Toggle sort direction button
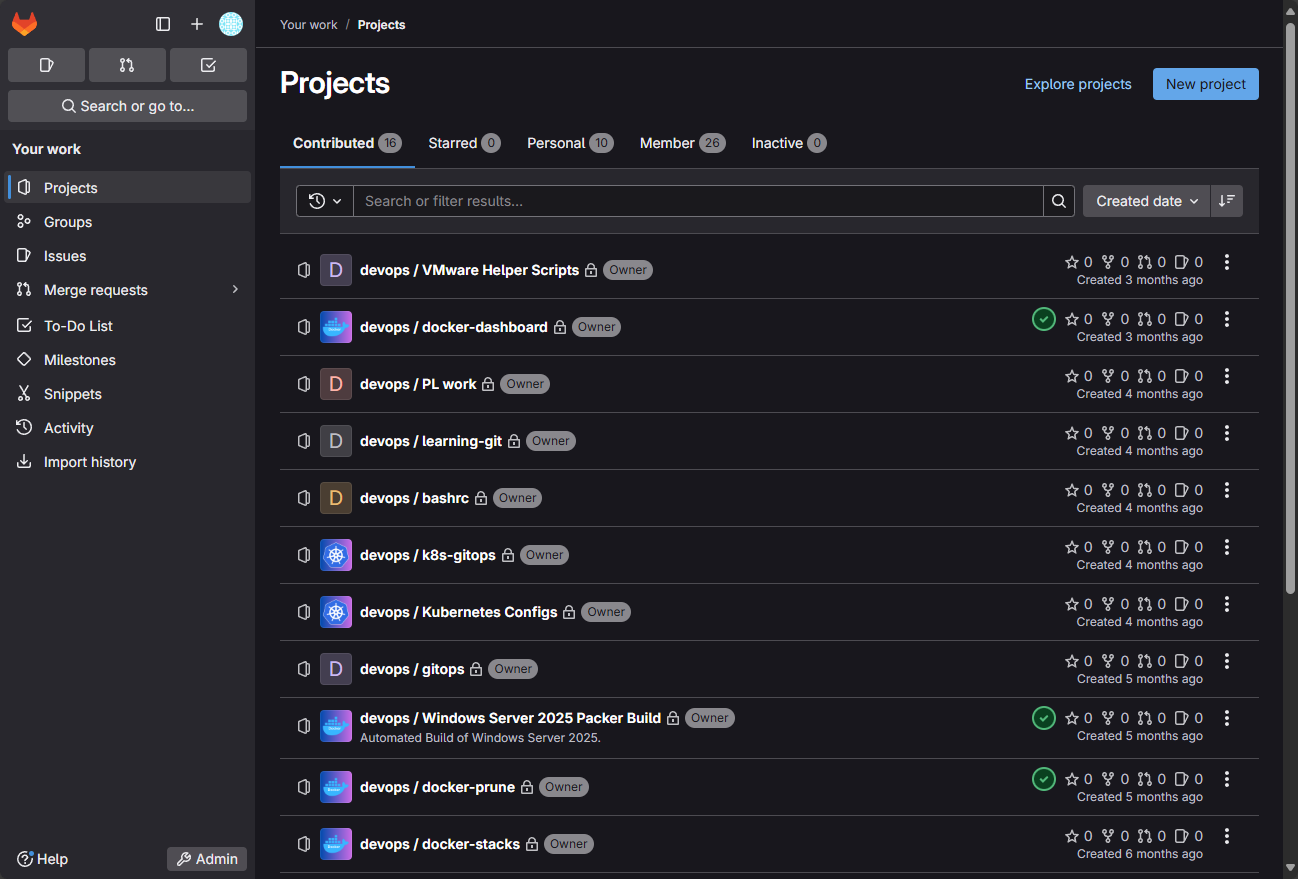 point(1227,201)
